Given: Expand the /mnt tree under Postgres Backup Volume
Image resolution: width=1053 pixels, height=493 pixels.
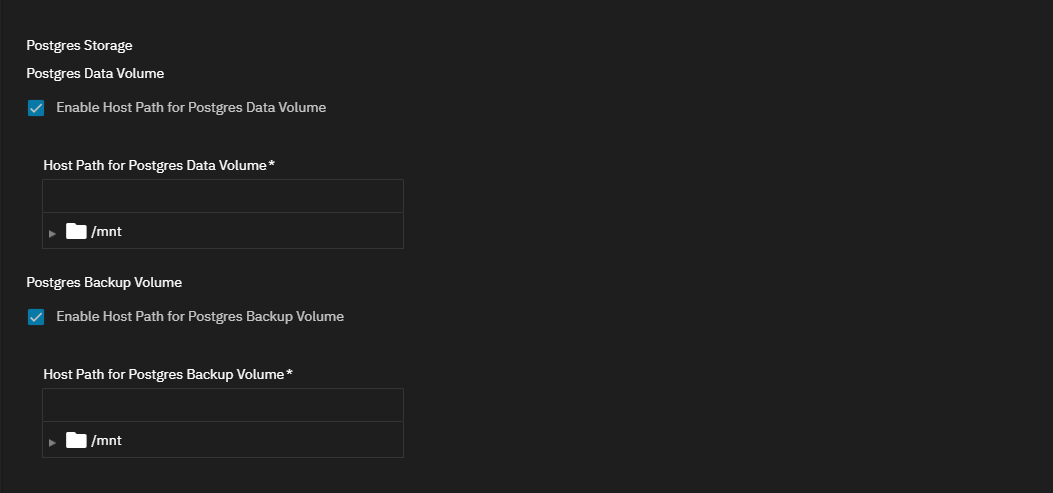Looking at the screenshot, I should point(53,442).
